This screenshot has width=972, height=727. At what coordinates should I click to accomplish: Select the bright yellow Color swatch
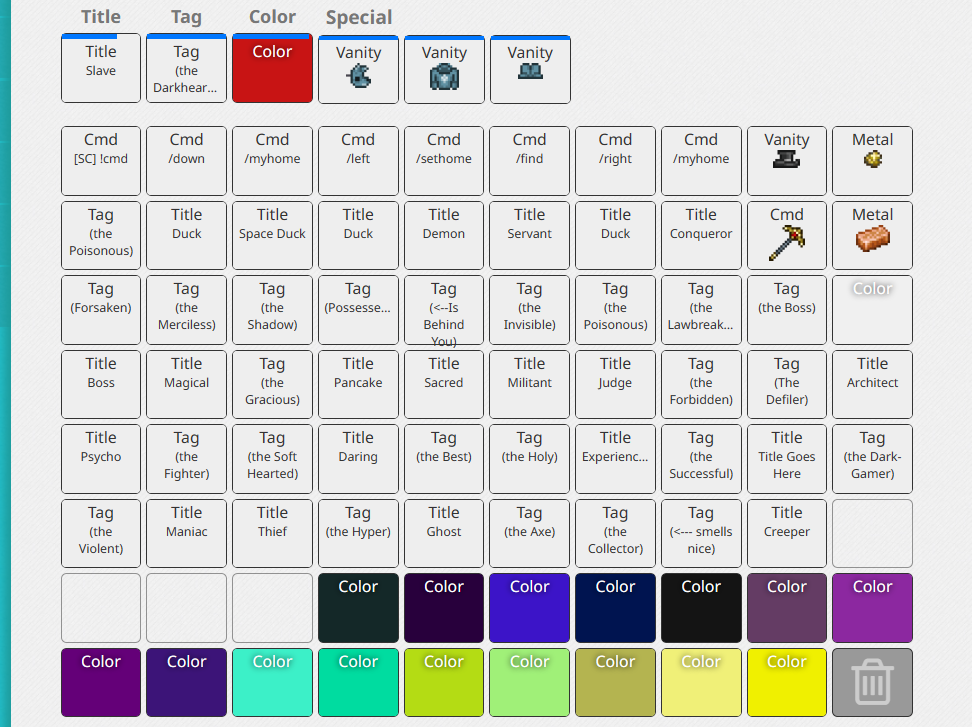point(787,682)
